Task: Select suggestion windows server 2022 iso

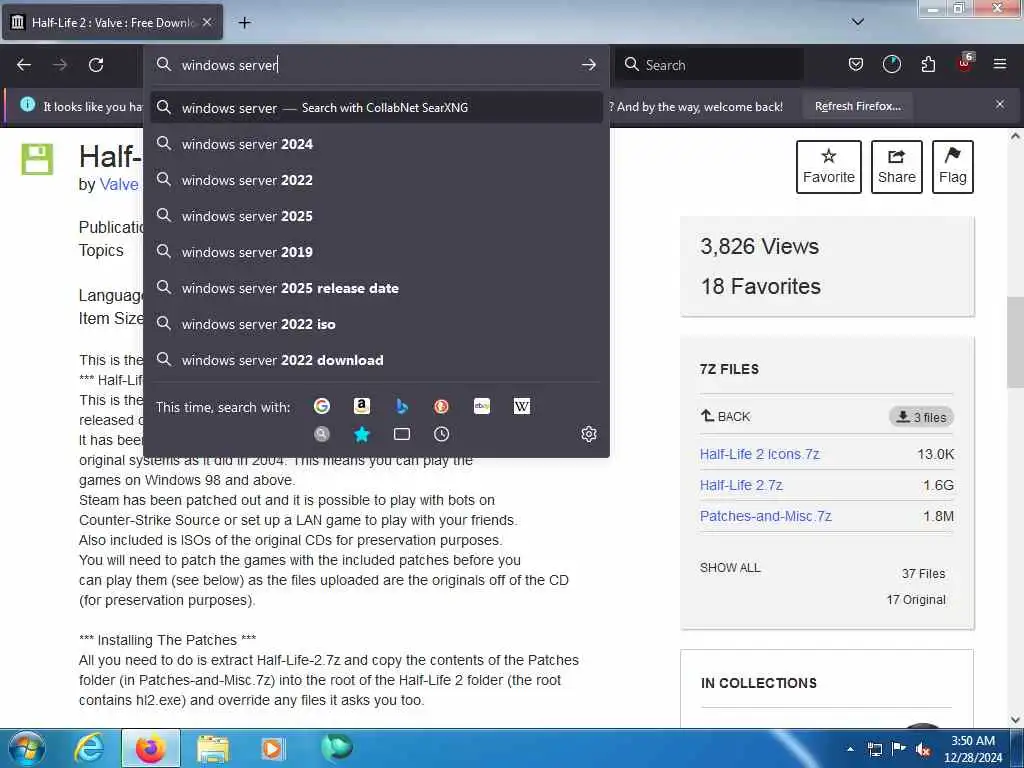Action: (376, 324)
